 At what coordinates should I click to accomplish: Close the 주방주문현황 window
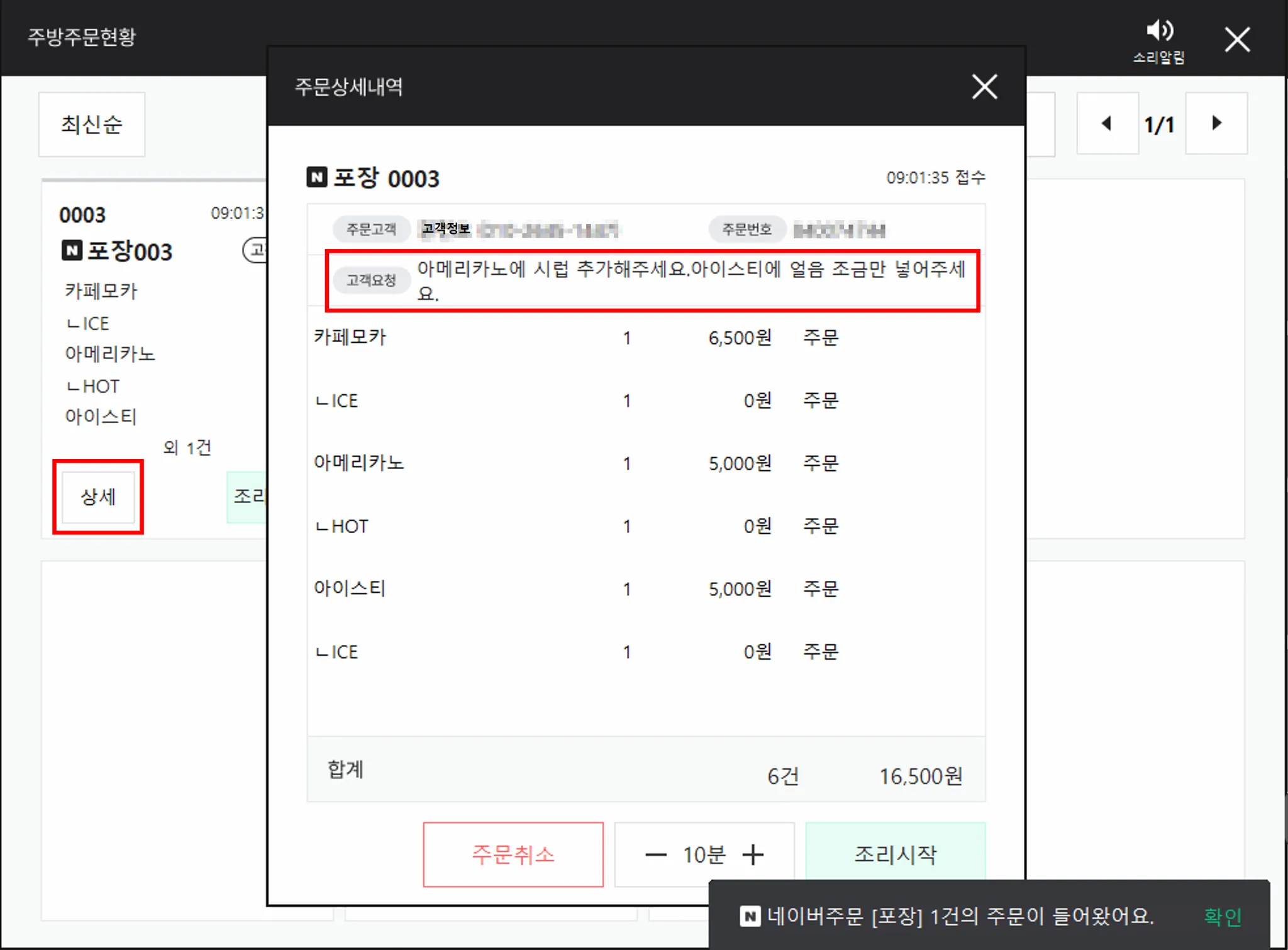(x=1236, y=40)
